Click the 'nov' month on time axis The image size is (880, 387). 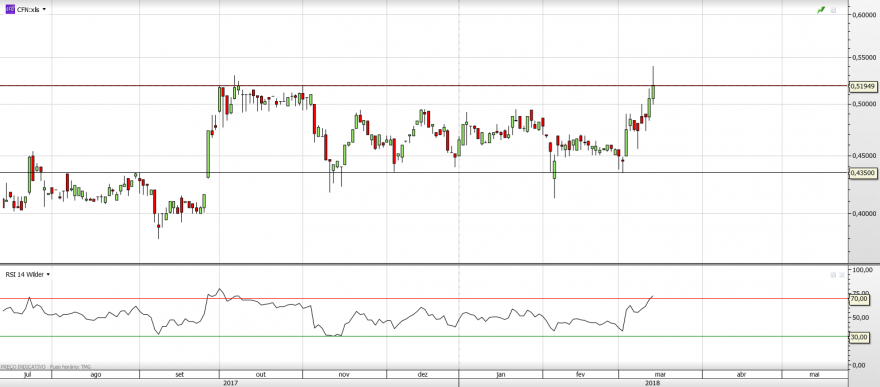click(345, 374)
